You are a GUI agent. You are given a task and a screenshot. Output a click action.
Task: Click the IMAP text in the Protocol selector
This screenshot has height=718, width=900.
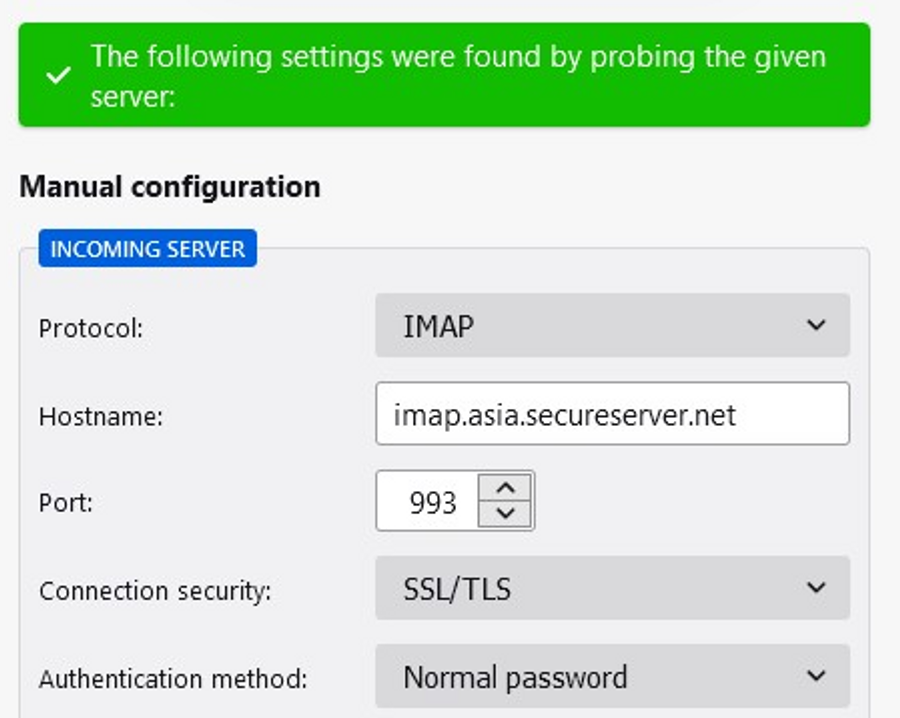click(438, 326)
